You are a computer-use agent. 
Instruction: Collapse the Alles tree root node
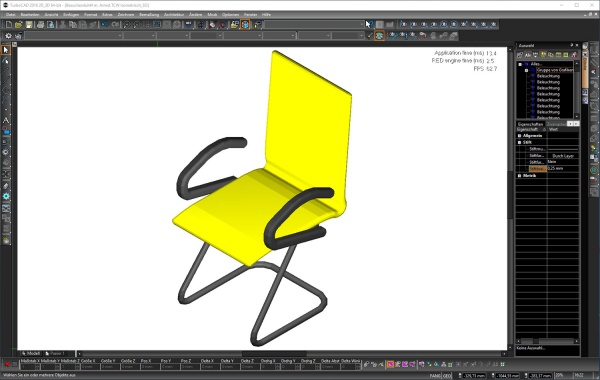(520, 64)
